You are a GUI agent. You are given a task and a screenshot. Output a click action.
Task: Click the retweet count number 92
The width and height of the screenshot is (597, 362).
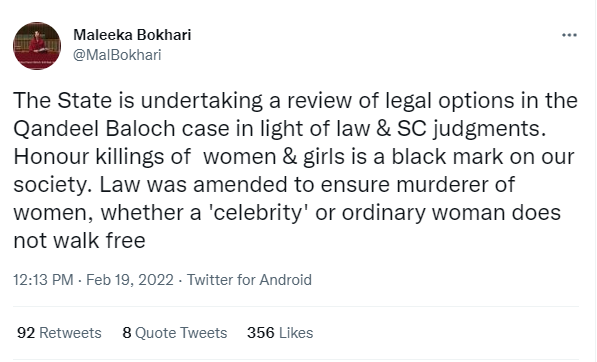pos(26,333)
